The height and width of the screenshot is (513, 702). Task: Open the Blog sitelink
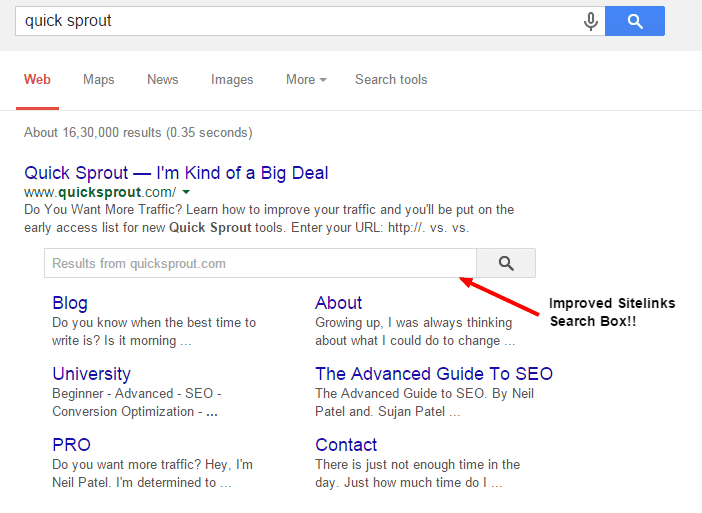coord(70,303)
